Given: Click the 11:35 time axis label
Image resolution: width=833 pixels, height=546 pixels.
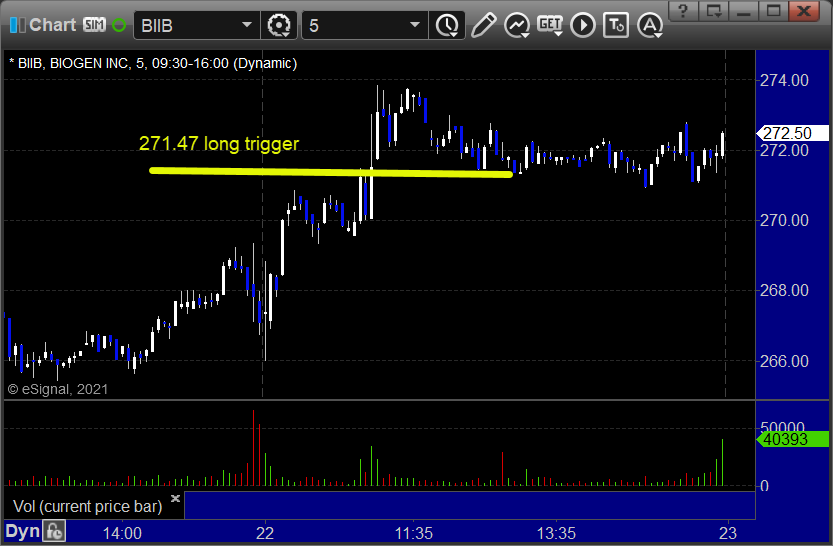Looking at the screenshot, I should click(x=413, y=533).
